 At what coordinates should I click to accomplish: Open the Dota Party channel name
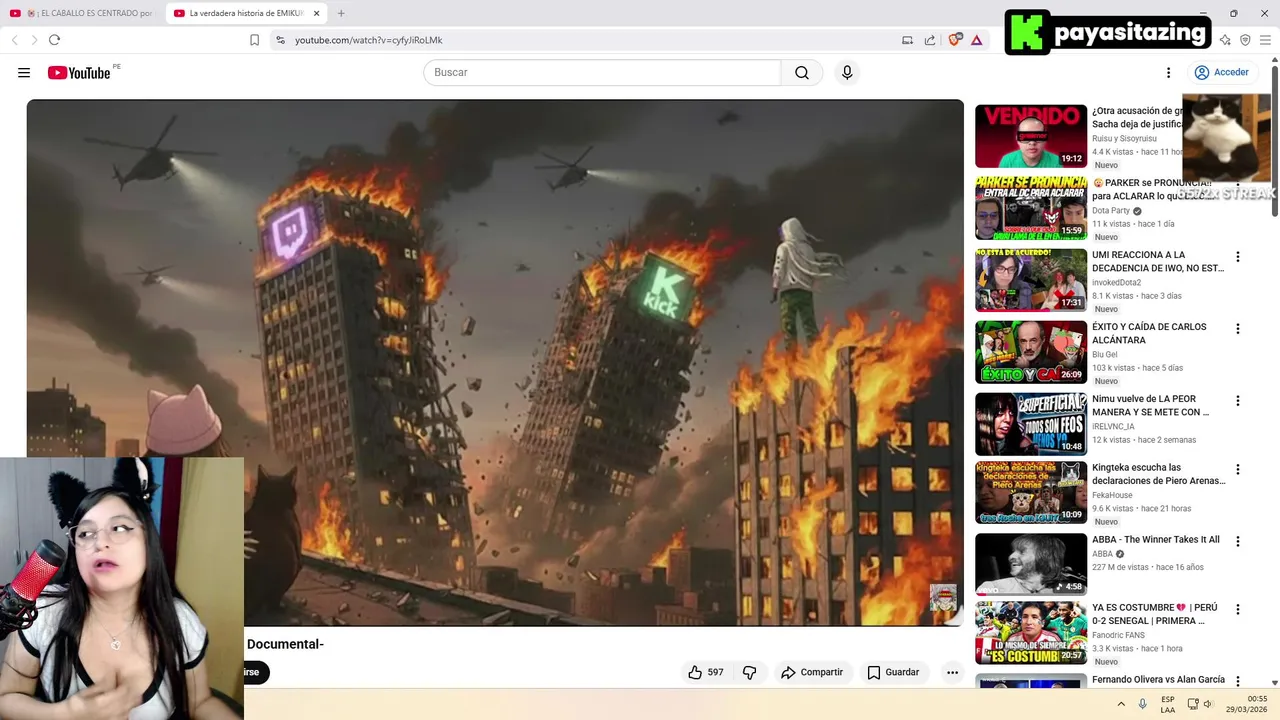(x=1111, y=211)
